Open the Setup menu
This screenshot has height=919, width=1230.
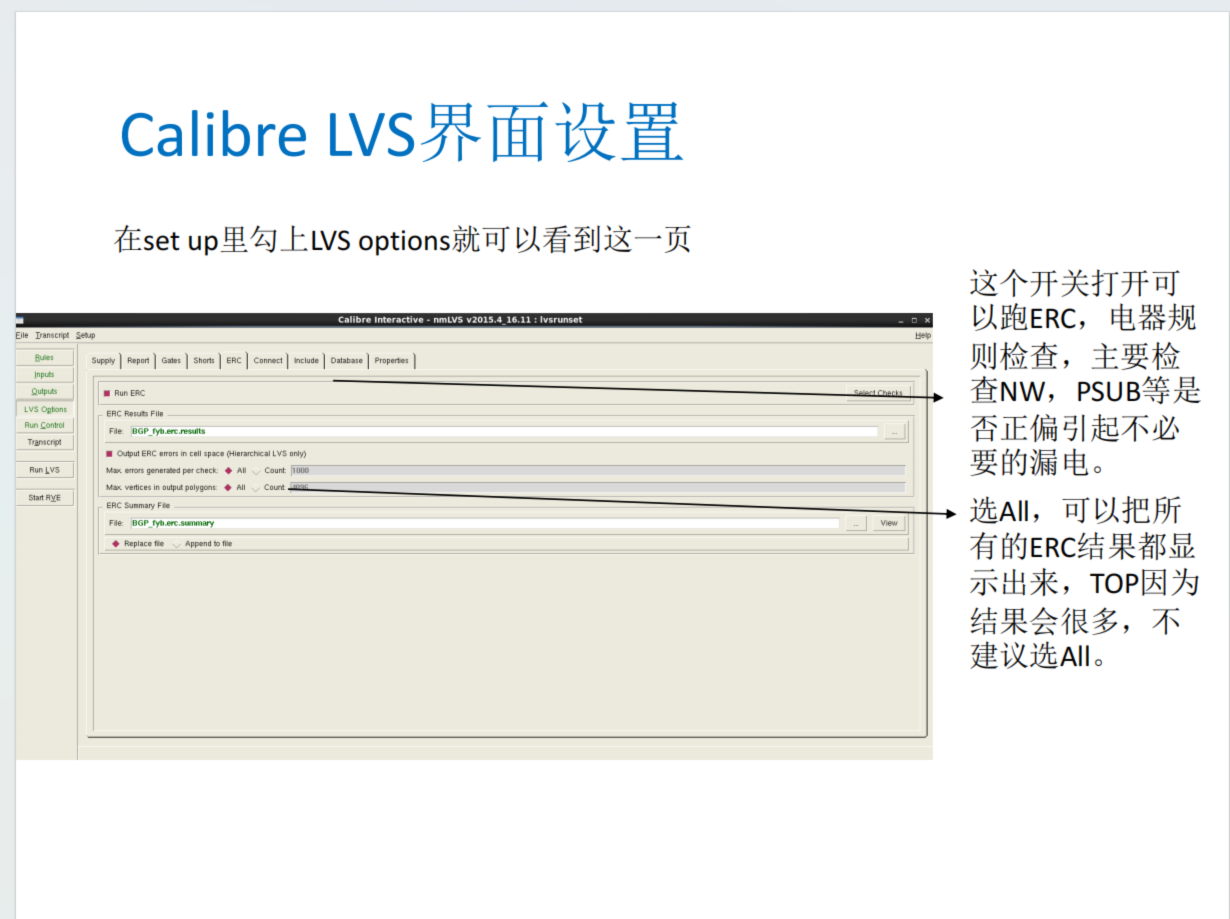point(86,335)
